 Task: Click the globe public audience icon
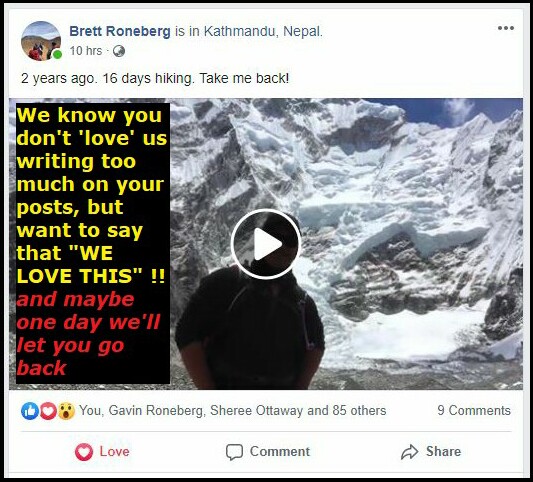click(119, 51)
